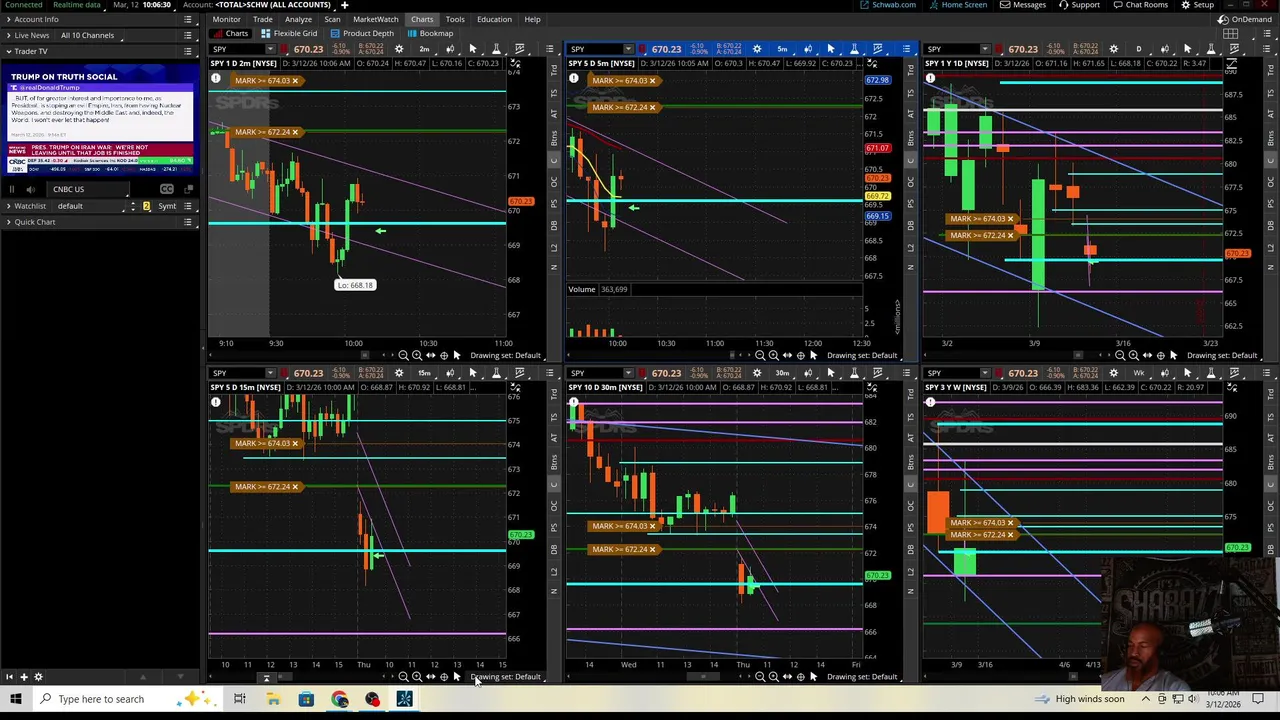Open alert exclamation icon on 2m chart
The image size is (1280, 720).
pyautogui.click(x=215, y=78)
